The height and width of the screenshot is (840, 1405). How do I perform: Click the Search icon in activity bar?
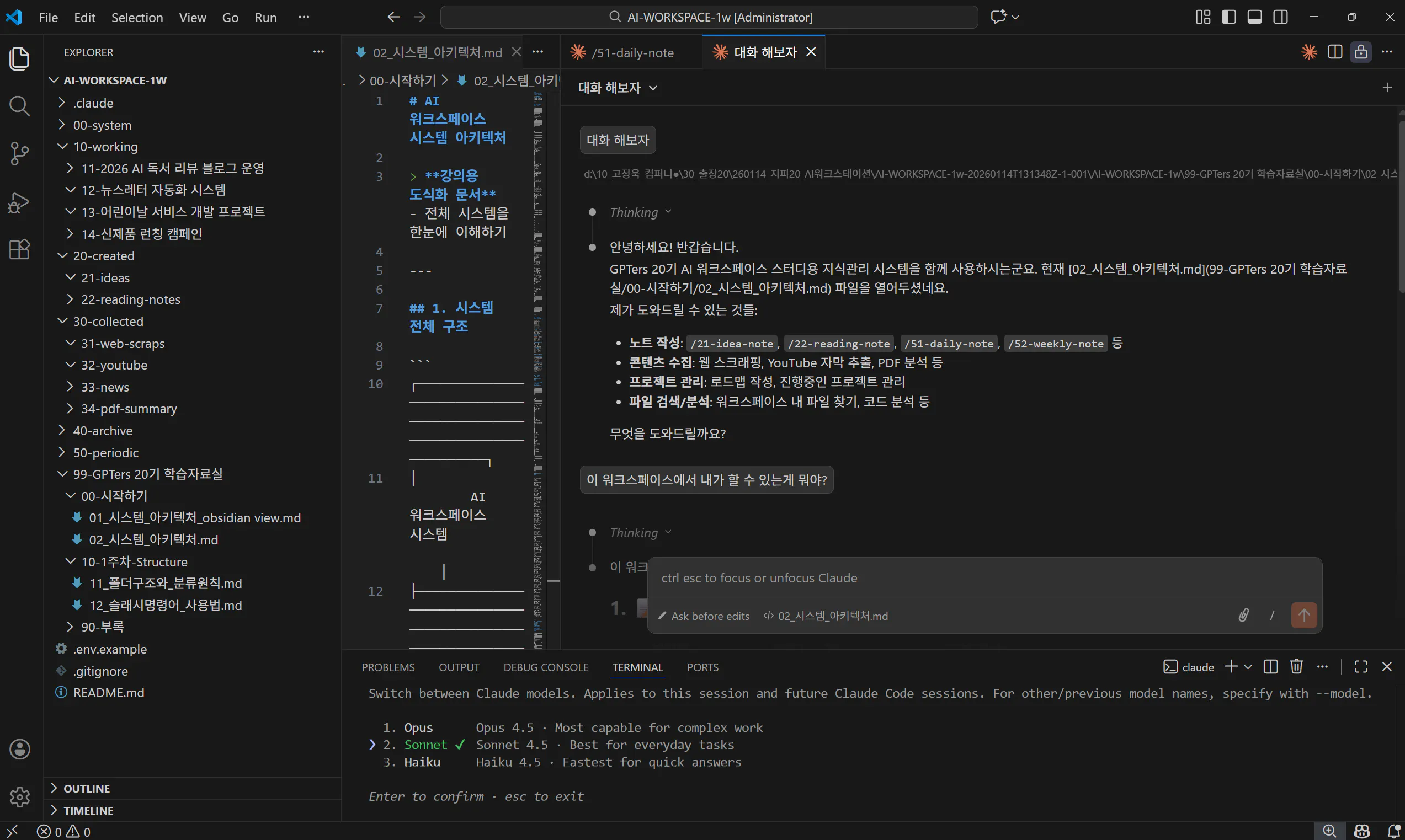coord(20,105)
